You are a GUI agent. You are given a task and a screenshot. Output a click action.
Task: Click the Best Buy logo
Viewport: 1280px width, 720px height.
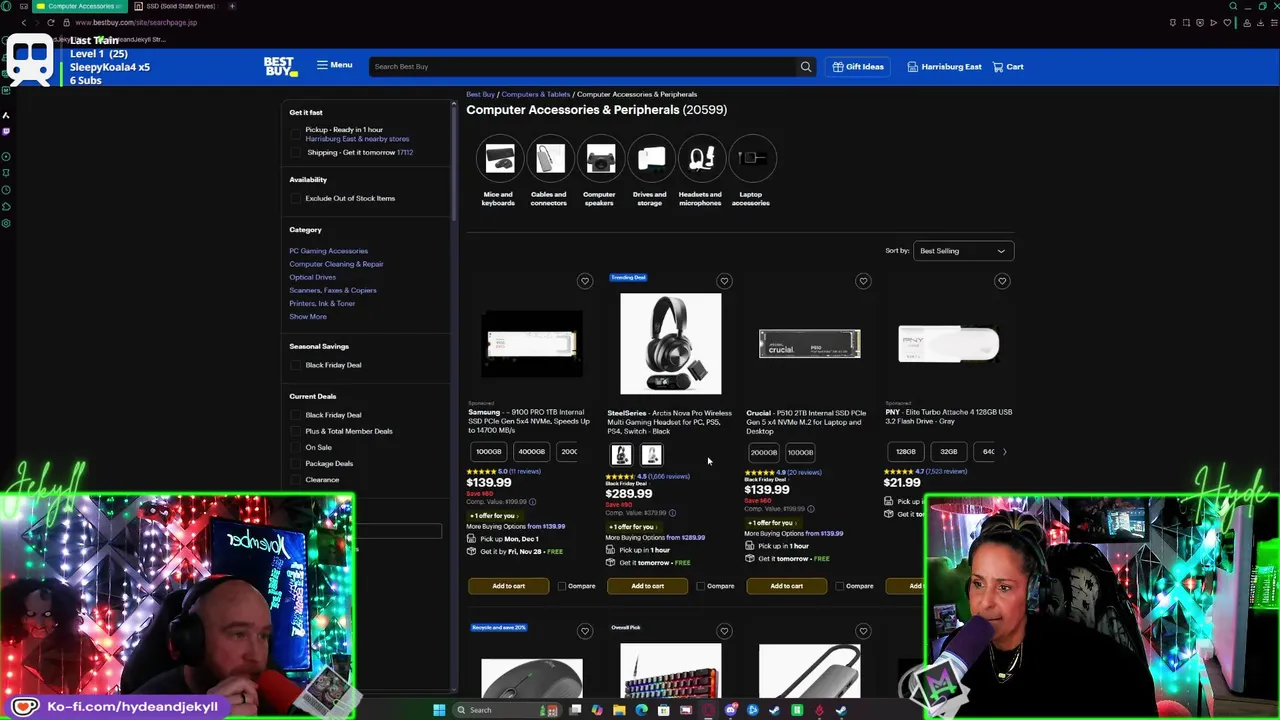pos(280,67)
